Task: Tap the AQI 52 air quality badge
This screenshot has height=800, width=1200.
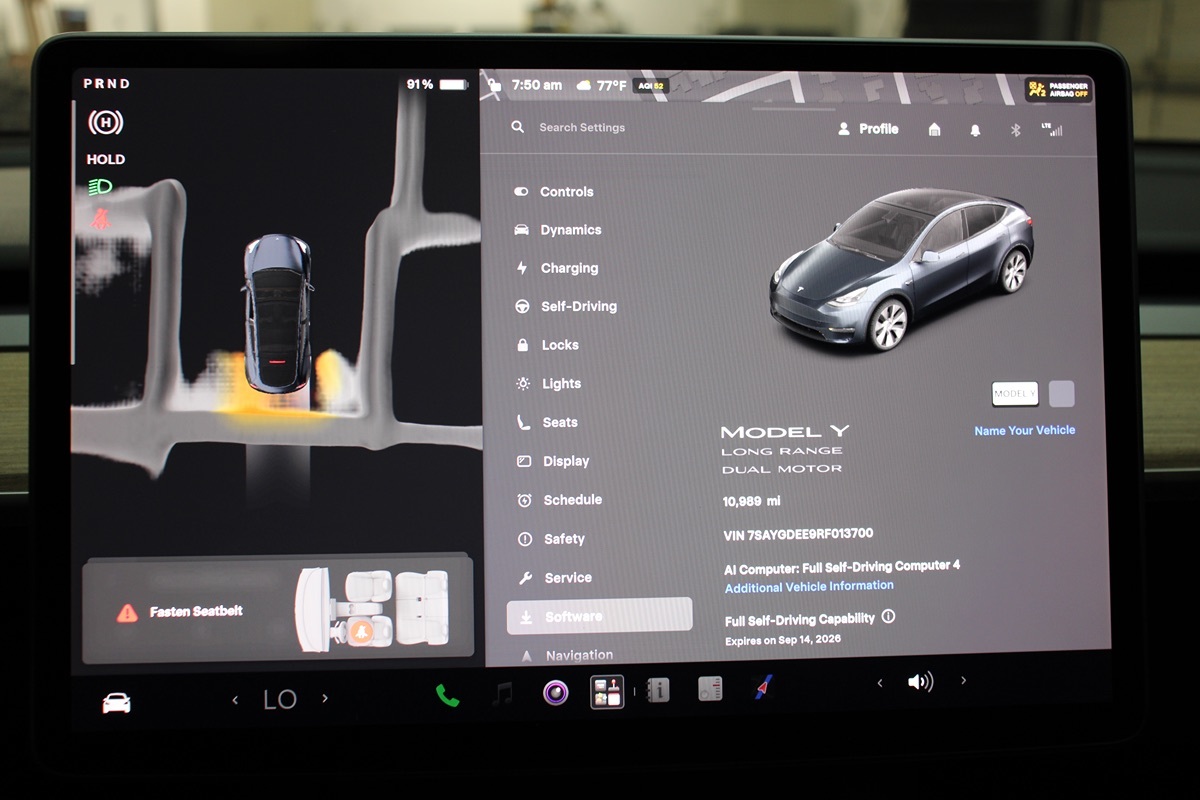Action: click(x=651, y=86)
